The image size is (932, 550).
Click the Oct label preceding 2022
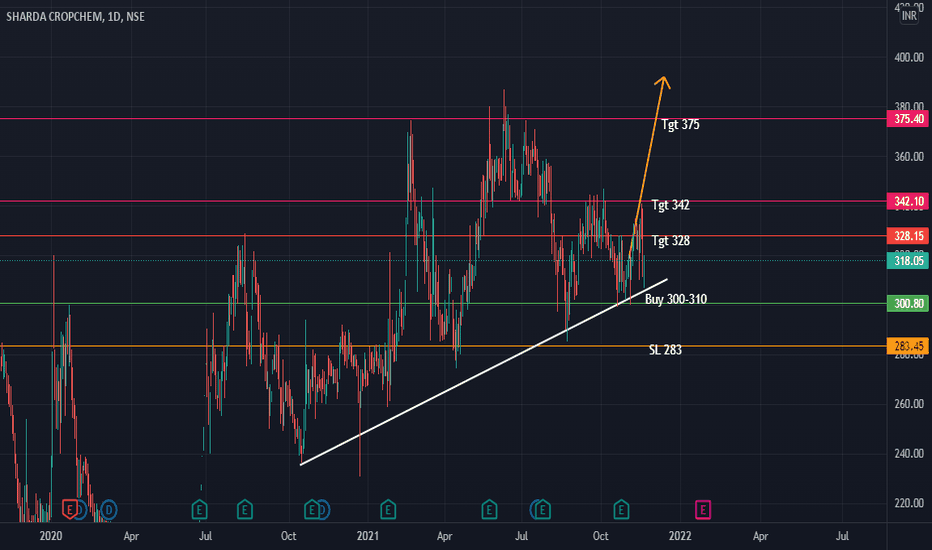pos(600,536)
